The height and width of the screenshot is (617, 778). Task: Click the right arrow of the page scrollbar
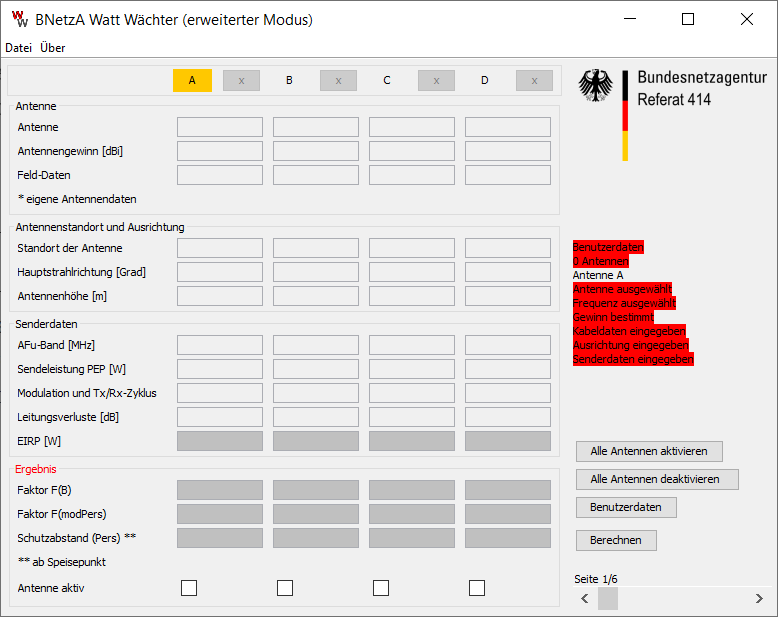click(759, 598)
